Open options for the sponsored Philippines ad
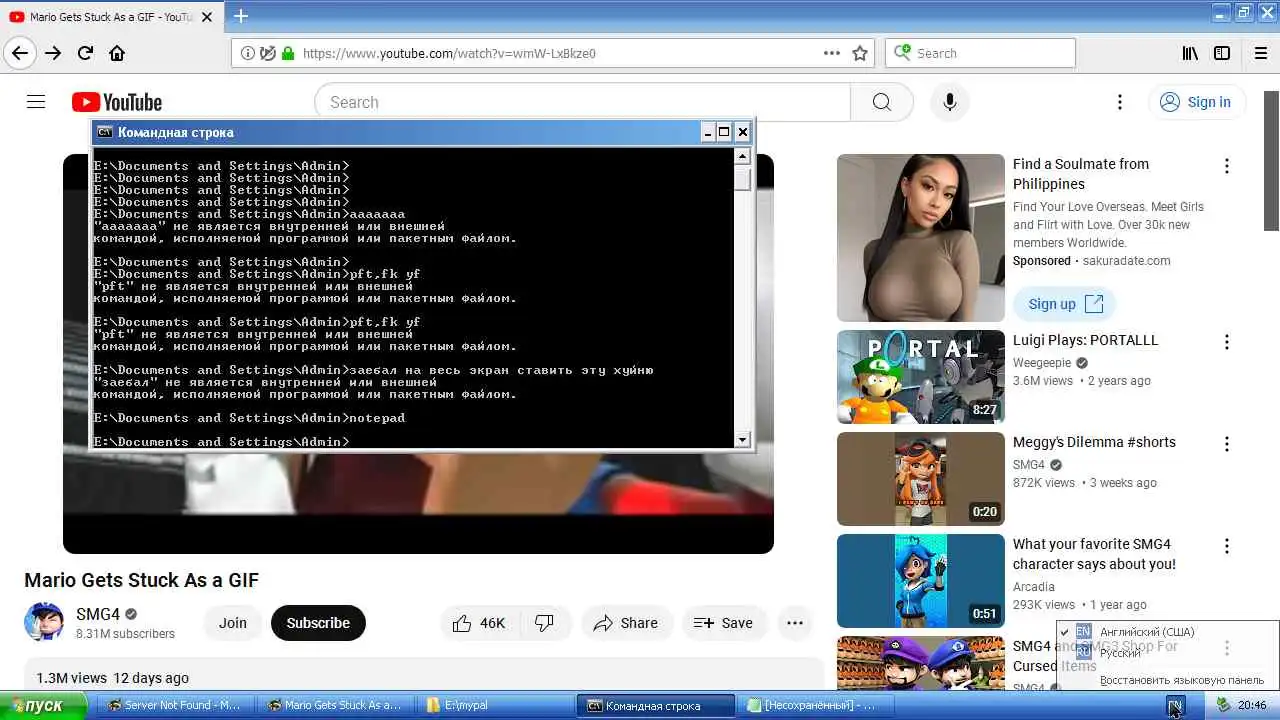Viewport: 1280px width, 720px height. point(1227,166)
